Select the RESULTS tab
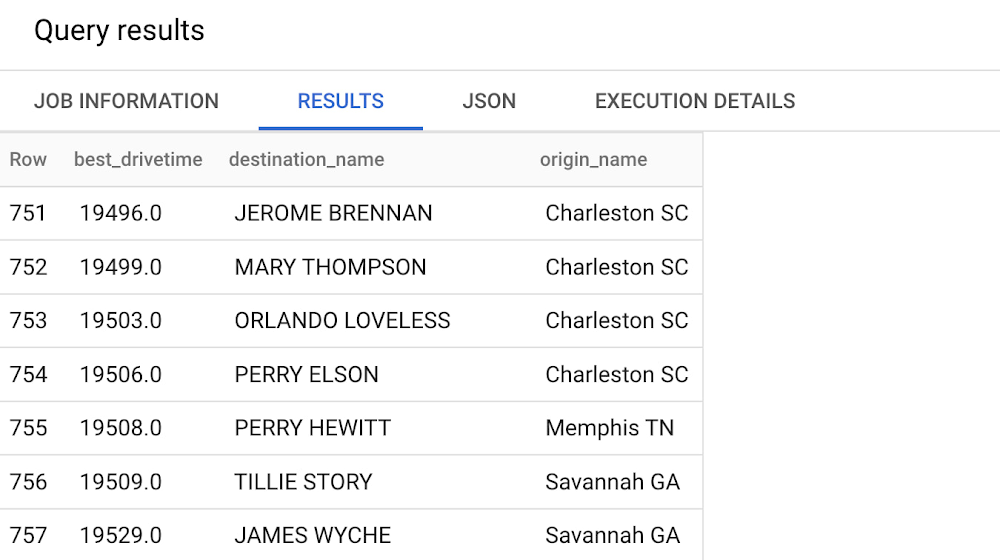Screen dimensions: 1000x560 point(340,101)
